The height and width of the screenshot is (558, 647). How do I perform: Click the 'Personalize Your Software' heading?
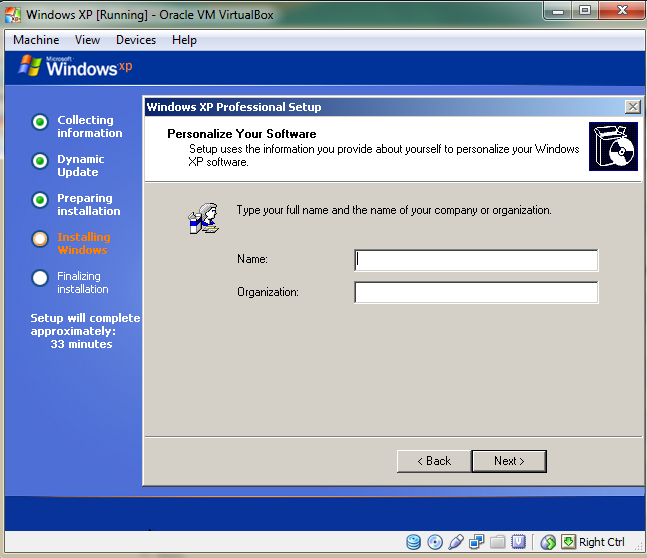click(242, 134)
